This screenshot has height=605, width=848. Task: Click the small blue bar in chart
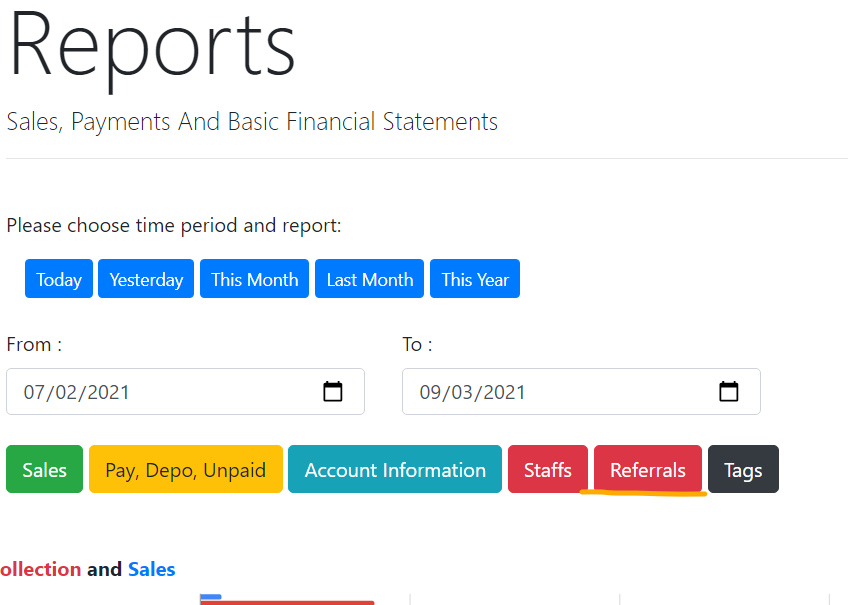click(x=211, y=597)
